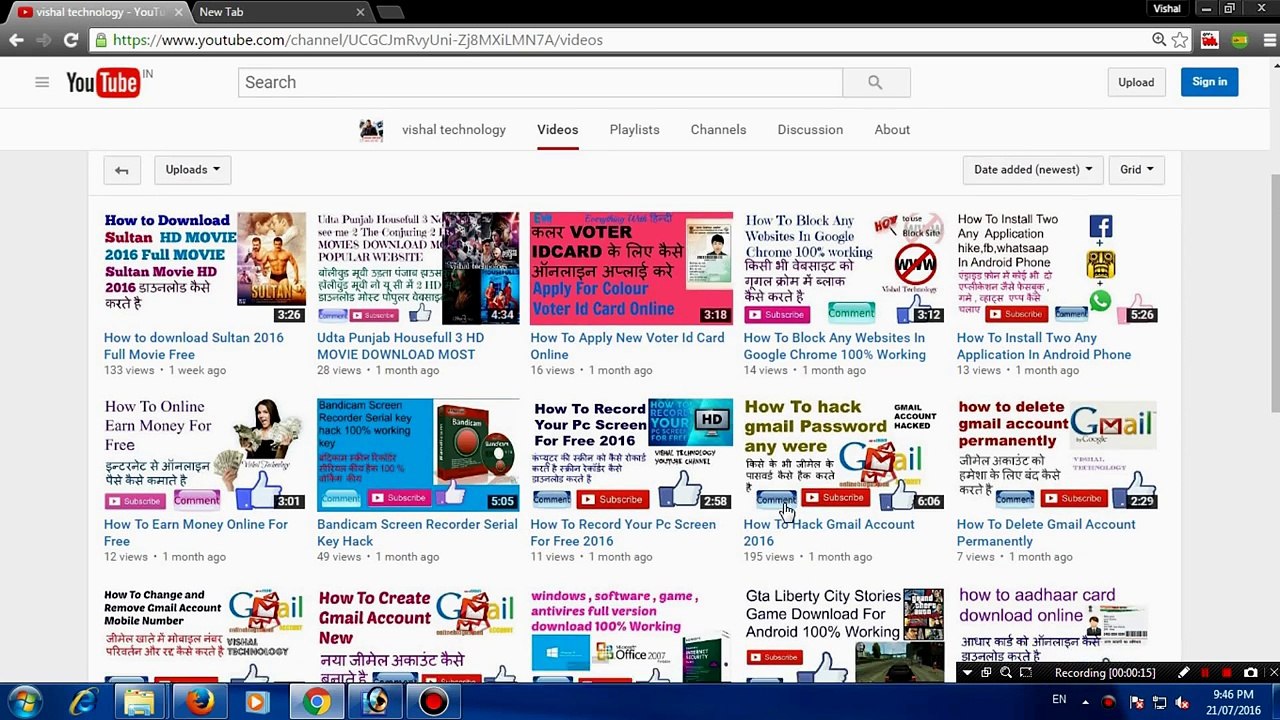Open the GTA Liberty City Stories thumbnail
Viewport: 1280px width, 720px height.
[844, 633]
